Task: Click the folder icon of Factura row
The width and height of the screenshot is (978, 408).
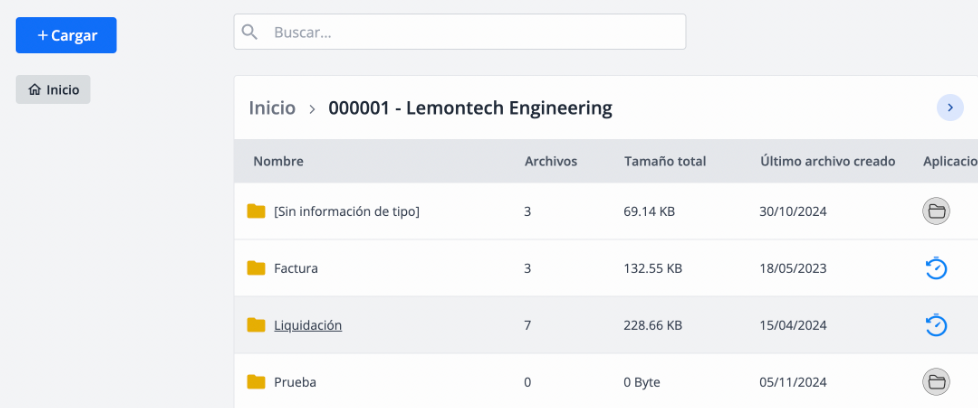Action: tap(256, 268)
